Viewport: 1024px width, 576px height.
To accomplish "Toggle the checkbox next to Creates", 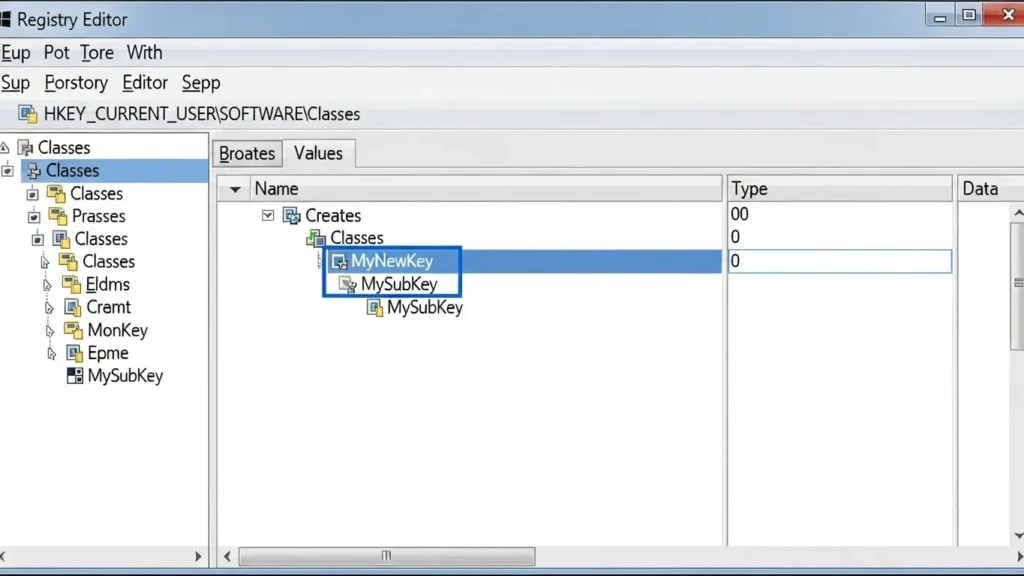I will [x=268, y=215].
